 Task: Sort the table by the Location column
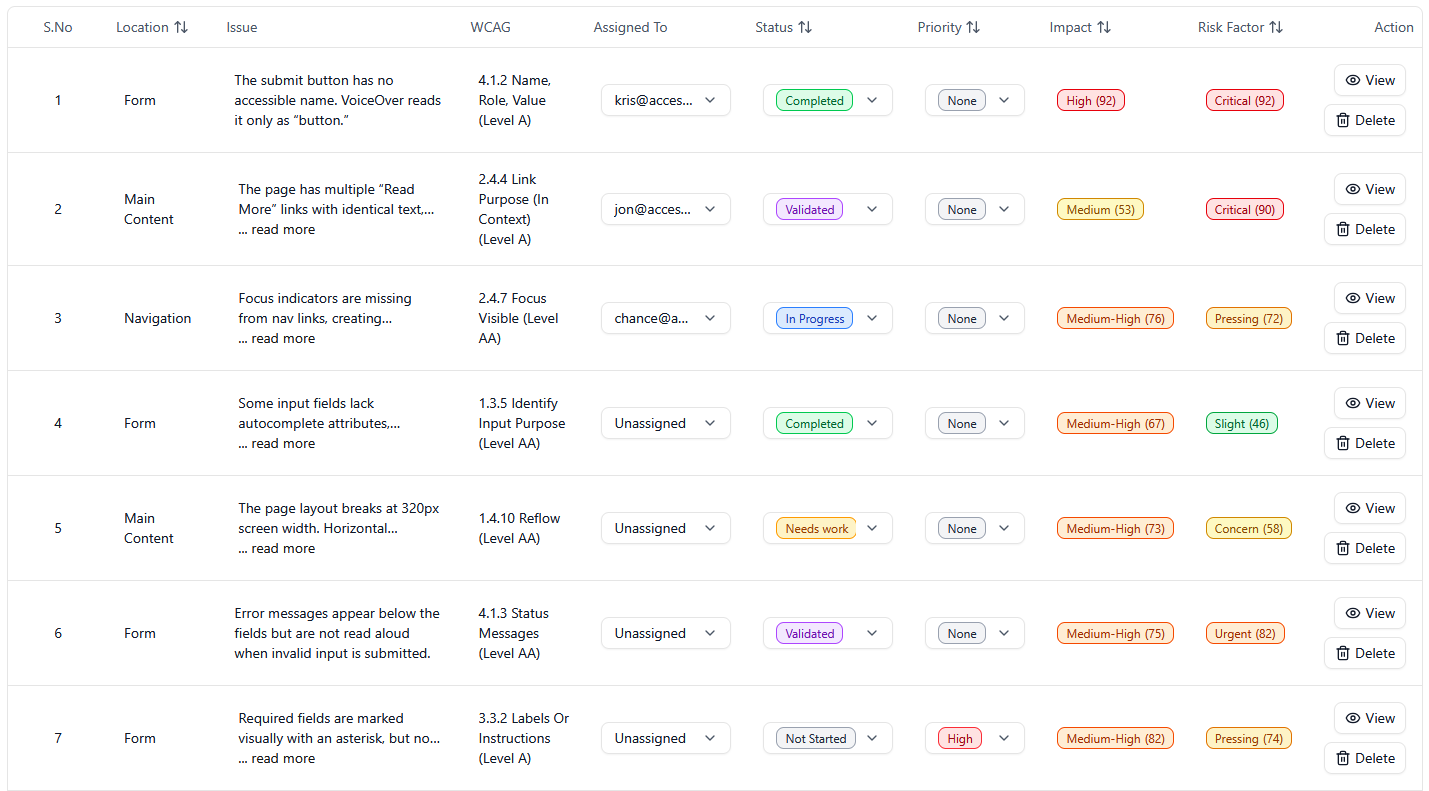tap(180, 27)
